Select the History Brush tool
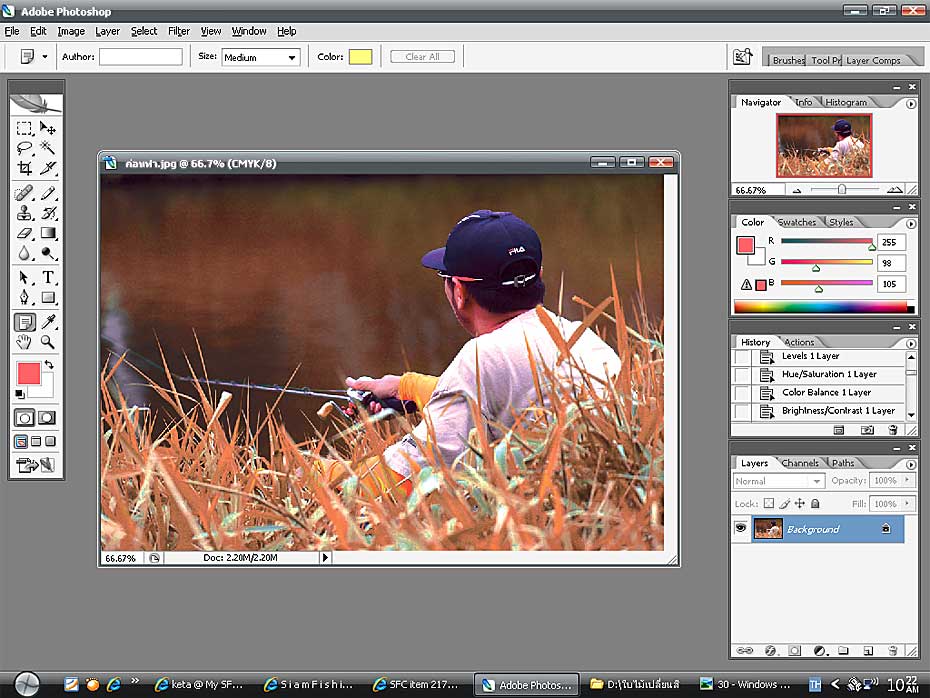The image size is (930, 698). point(48,213)
